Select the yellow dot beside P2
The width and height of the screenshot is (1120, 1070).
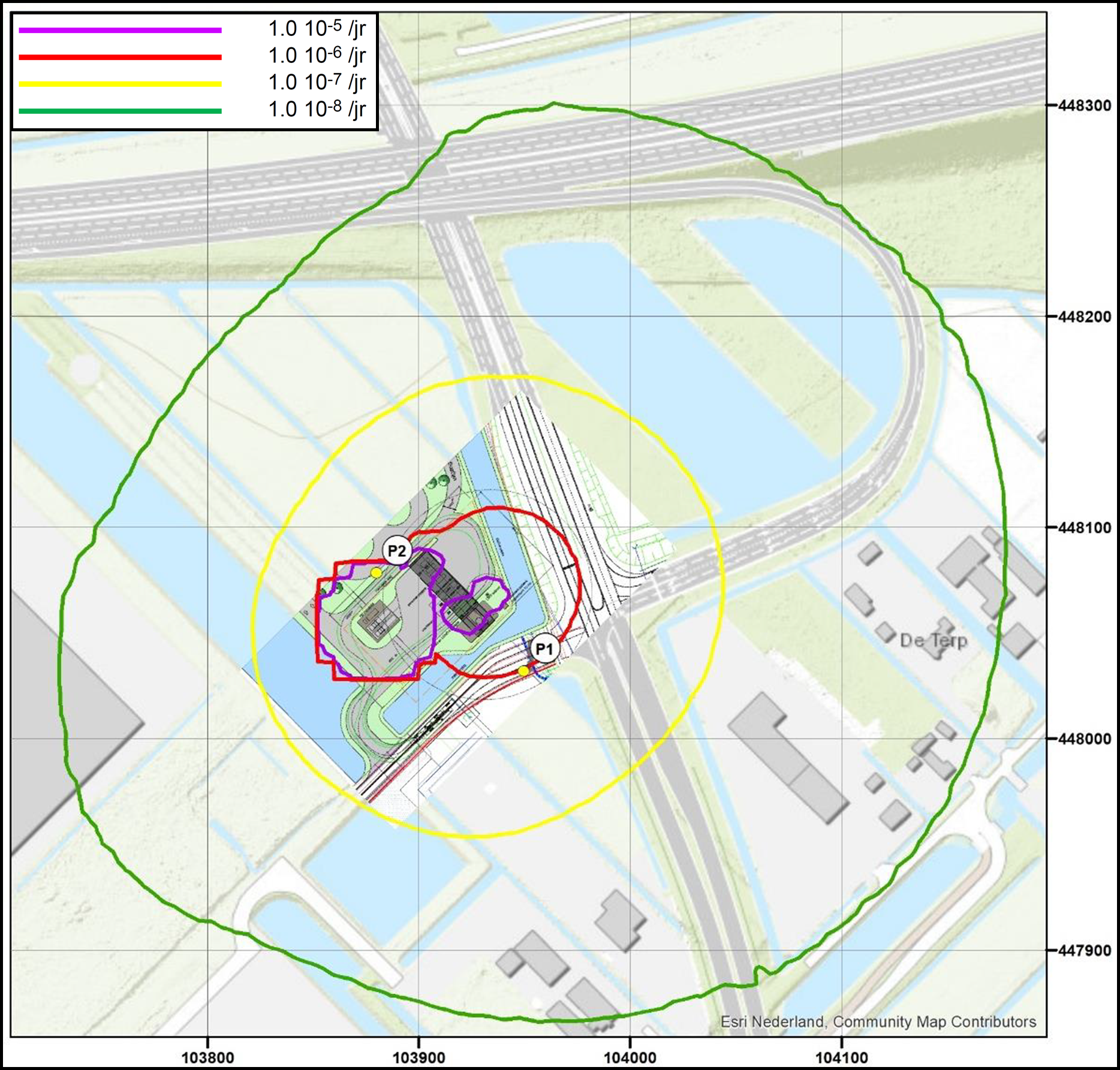click(376, 573)
